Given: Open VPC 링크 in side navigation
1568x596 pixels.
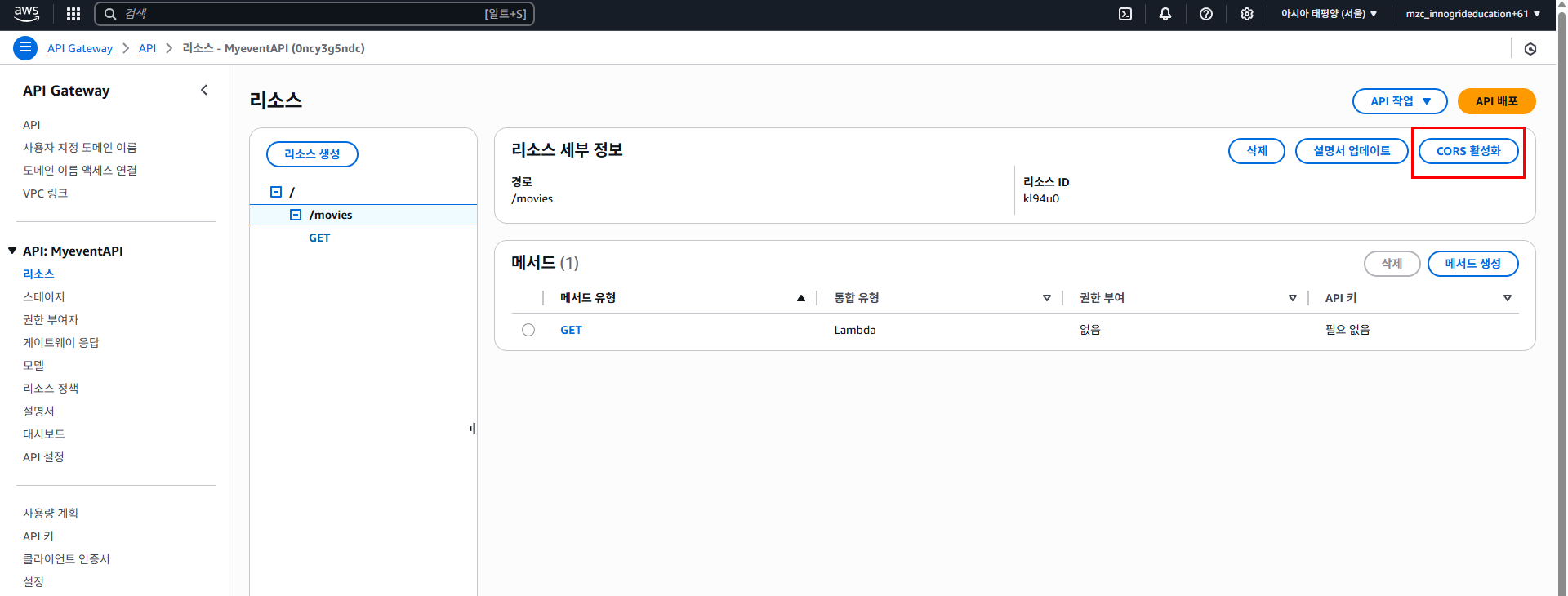Looking at the screenshot, I should click(x=45, y=193).
